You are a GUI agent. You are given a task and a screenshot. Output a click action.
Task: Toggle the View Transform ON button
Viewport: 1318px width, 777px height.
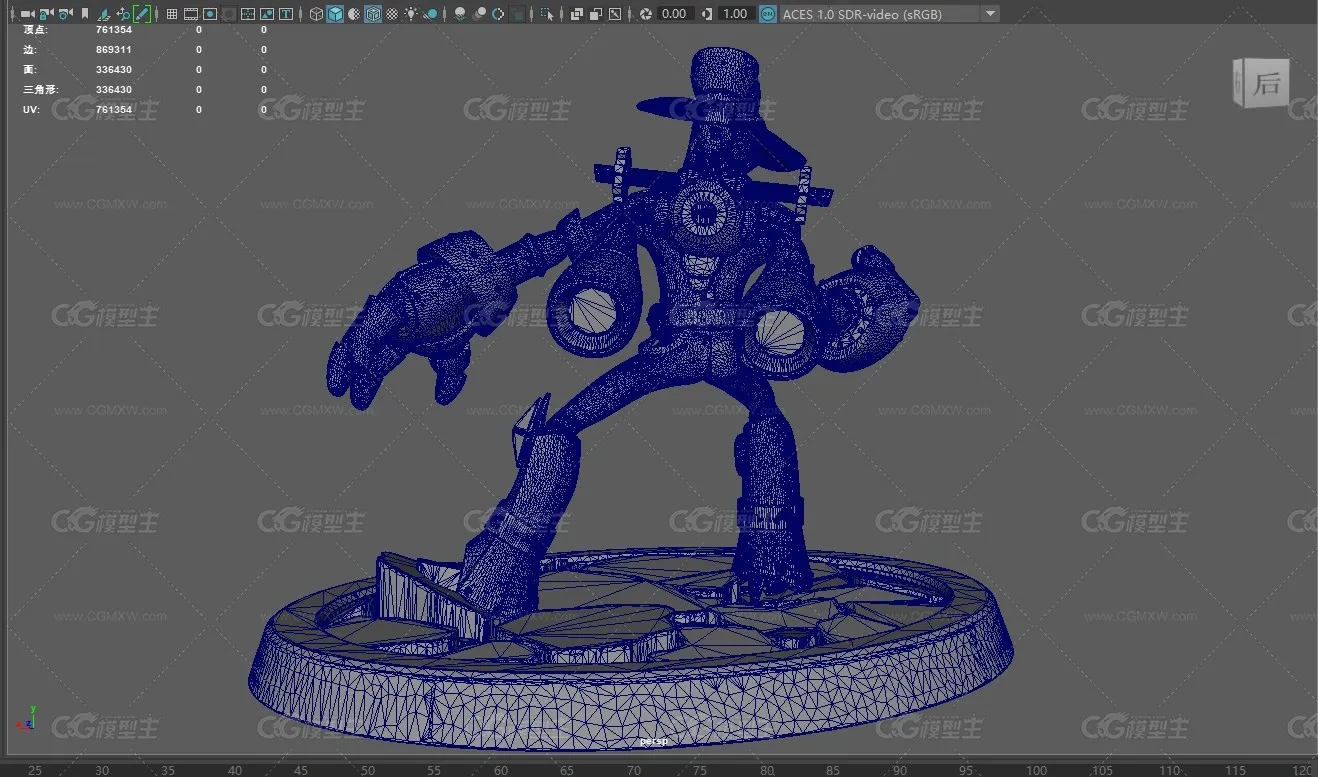[x=768, y=14]
